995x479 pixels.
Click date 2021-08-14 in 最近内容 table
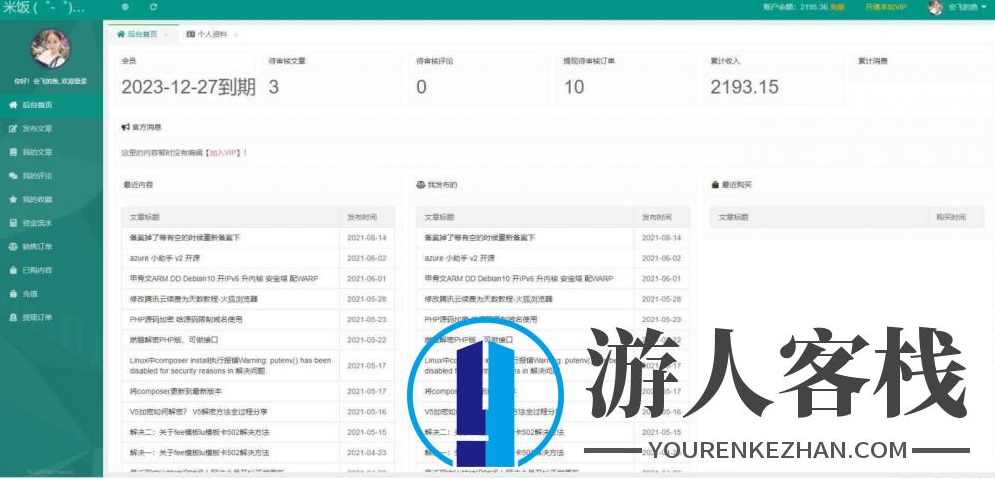tap(367, 237)
